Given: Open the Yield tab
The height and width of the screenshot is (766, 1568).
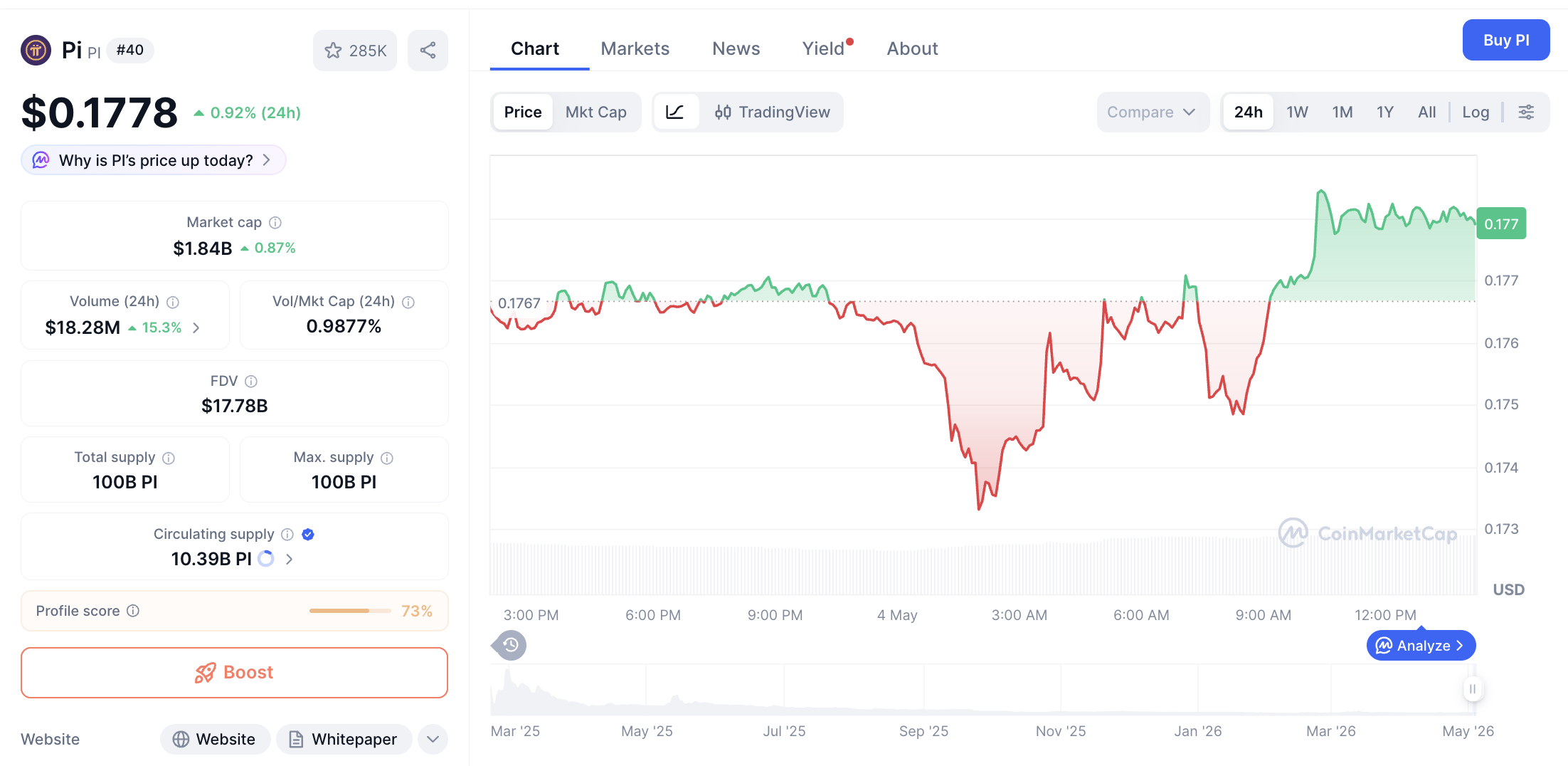Looking at the screenshot, I should (824, 48).
